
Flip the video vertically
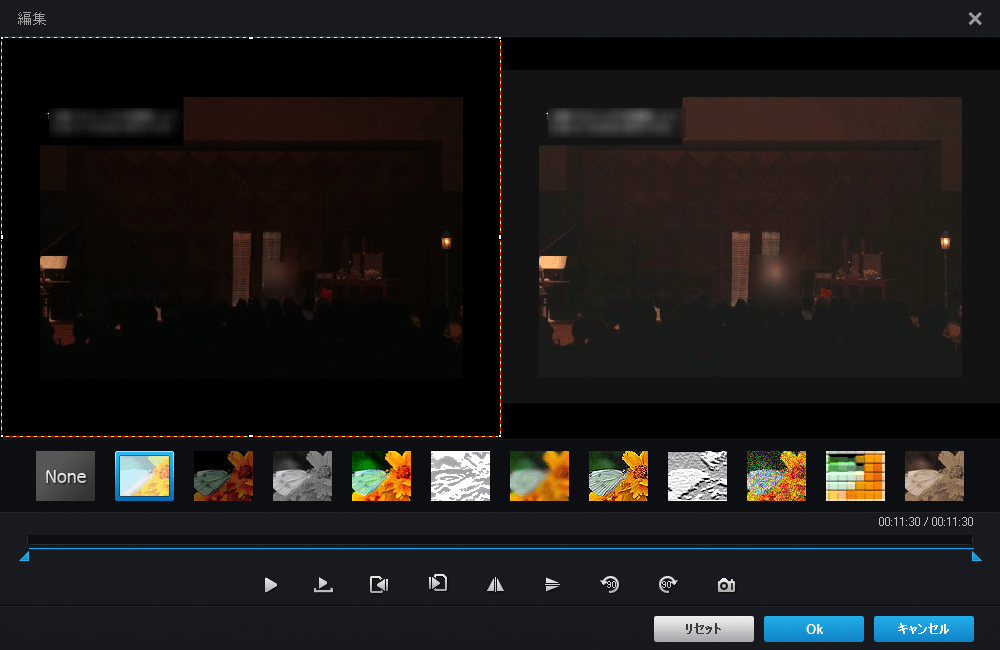tap(552, 585)
